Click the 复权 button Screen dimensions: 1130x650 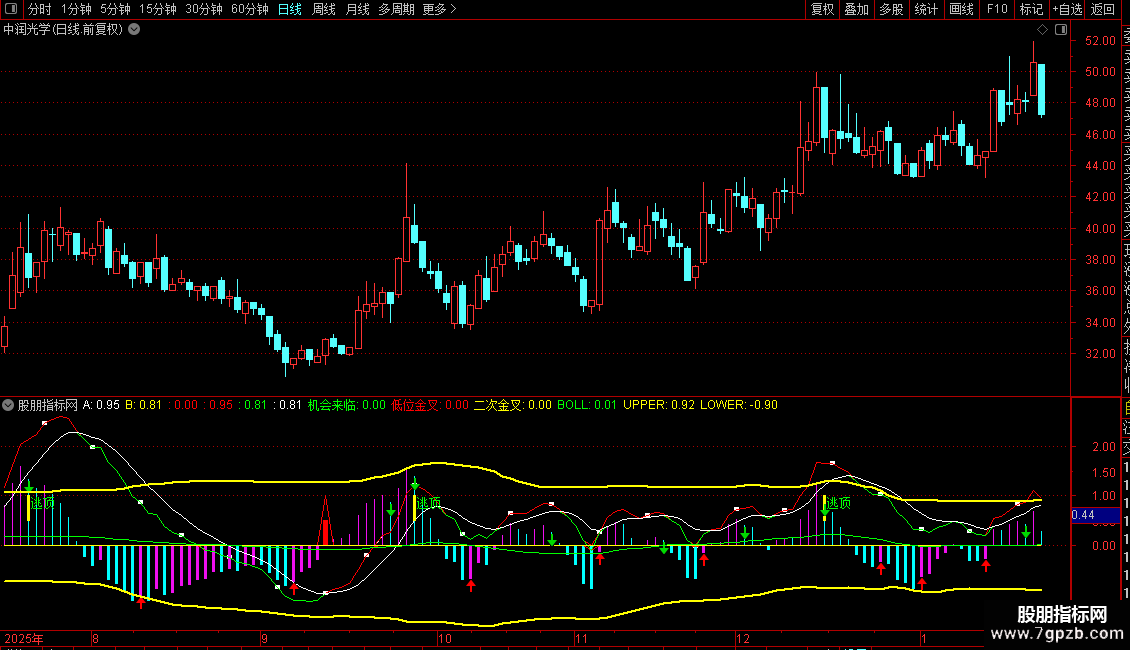coord(822,9)
